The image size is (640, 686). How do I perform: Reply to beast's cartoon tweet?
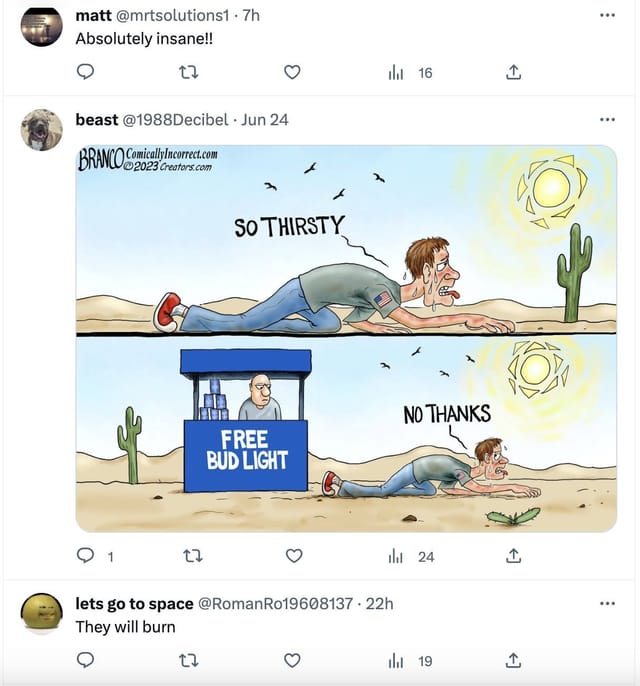click(x=86, y=556)
